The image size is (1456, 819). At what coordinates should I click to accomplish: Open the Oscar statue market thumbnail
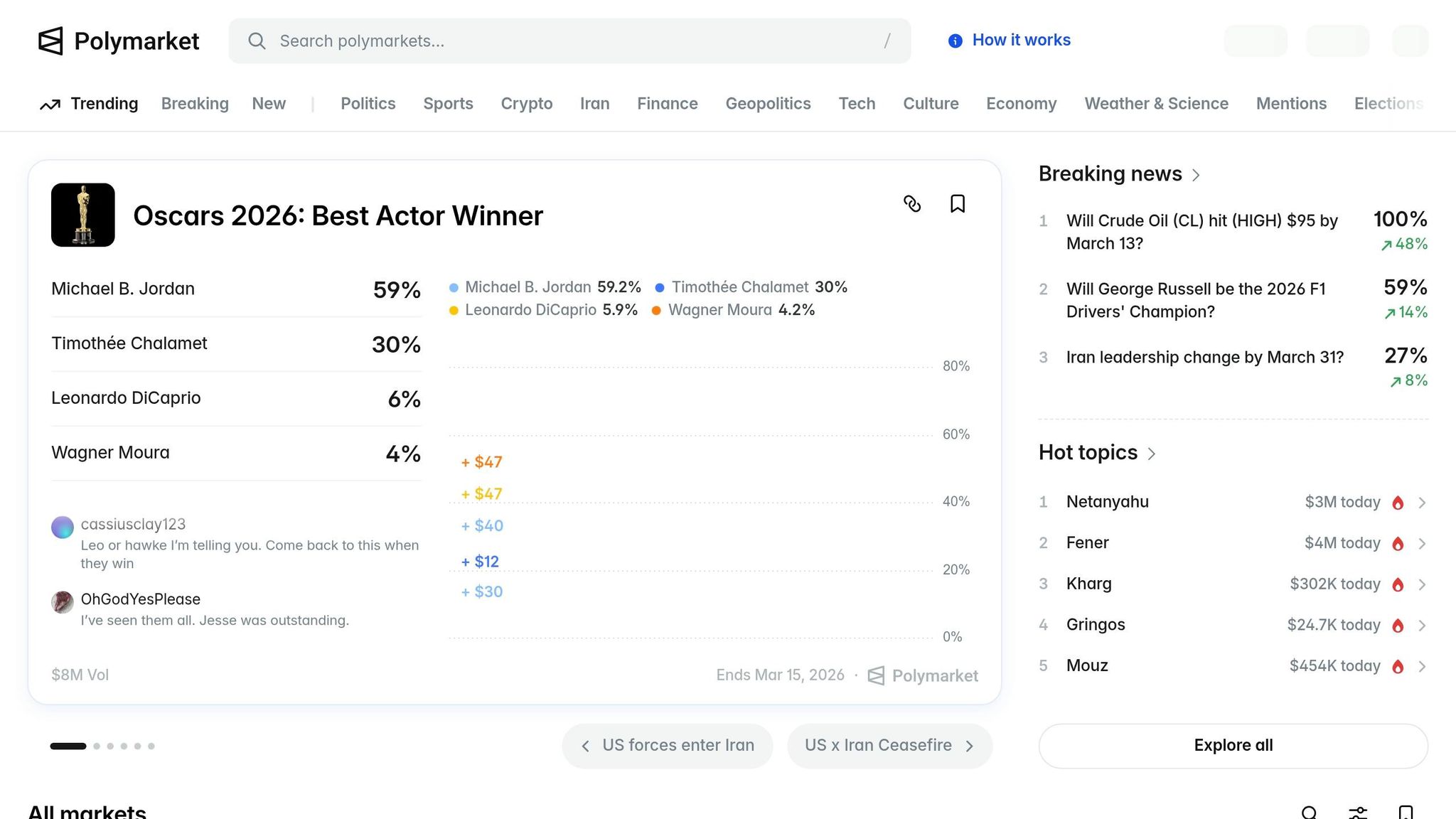(83, 215)
